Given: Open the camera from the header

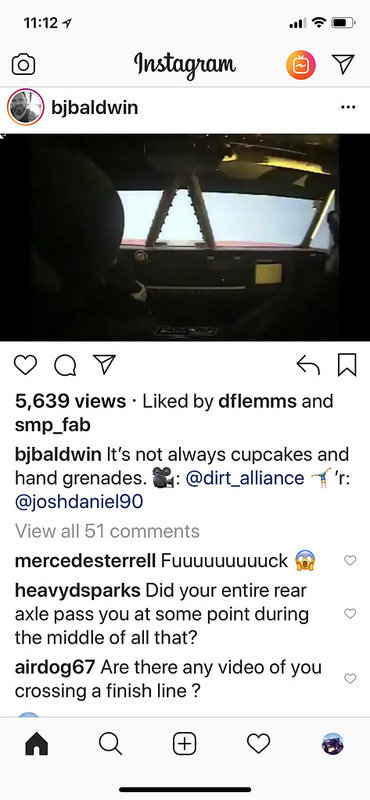Looking at the screenshot, I should click(23, 64).
